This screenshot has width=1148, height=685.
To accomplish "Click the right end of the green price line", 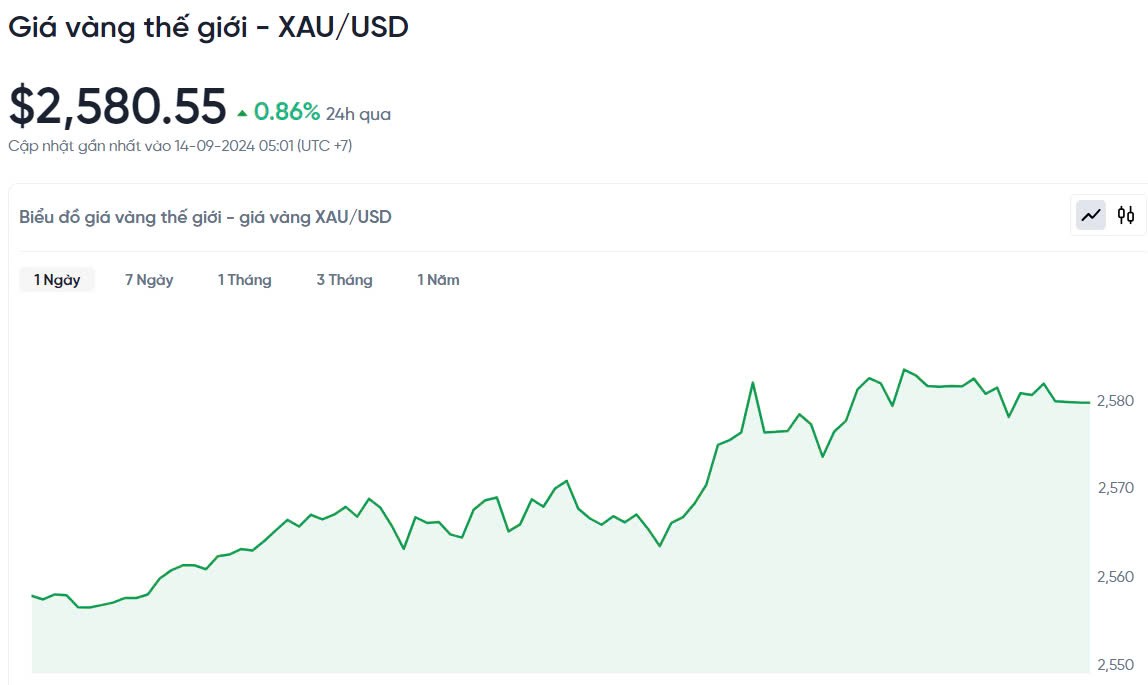I will [x=1087, y=402].
